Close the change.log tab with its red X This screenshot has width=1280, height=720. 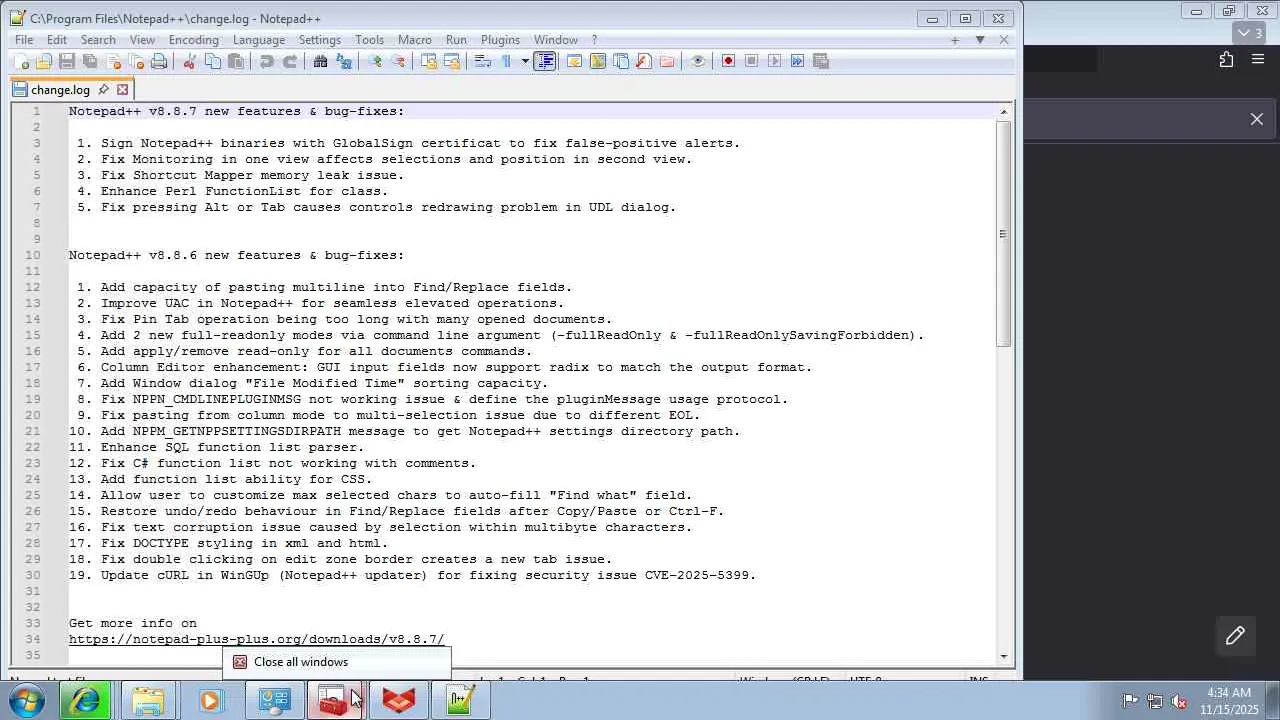tap(122, 90)
